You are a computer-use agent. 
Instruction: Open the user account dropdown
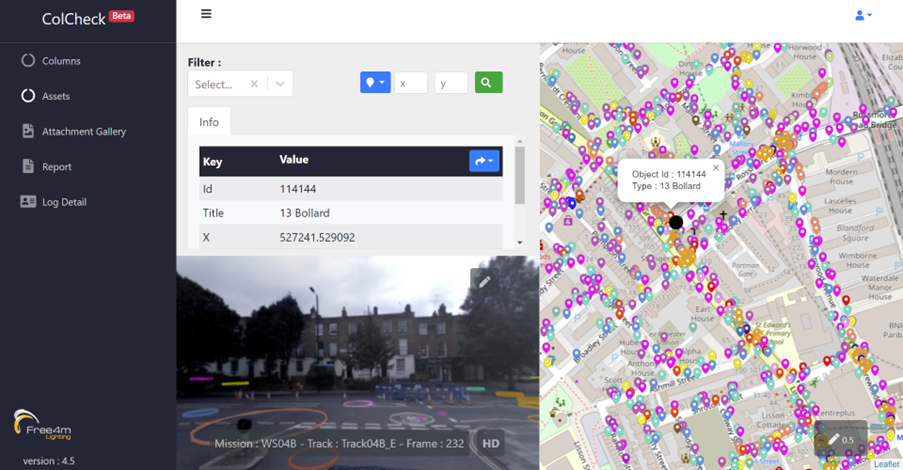click(x=863, y=15)
